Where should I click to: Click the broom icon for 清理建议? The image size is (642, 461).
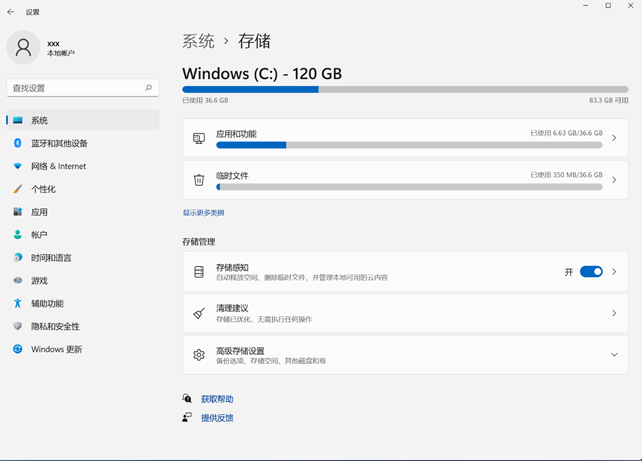pyautogui.click(x=199, y=313)
